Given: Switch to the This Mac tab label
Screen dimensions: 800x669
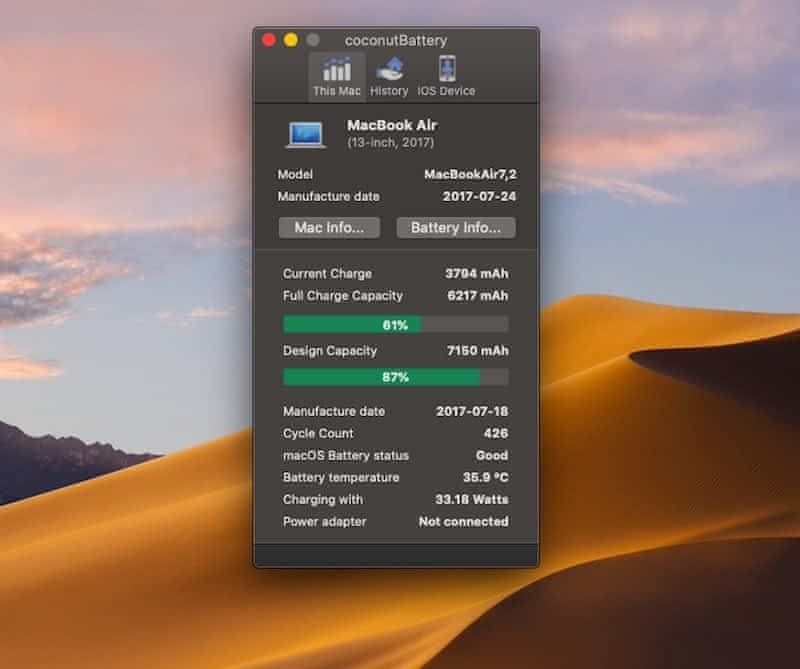Looking at the screenshot, I should (x=337, y=91).
